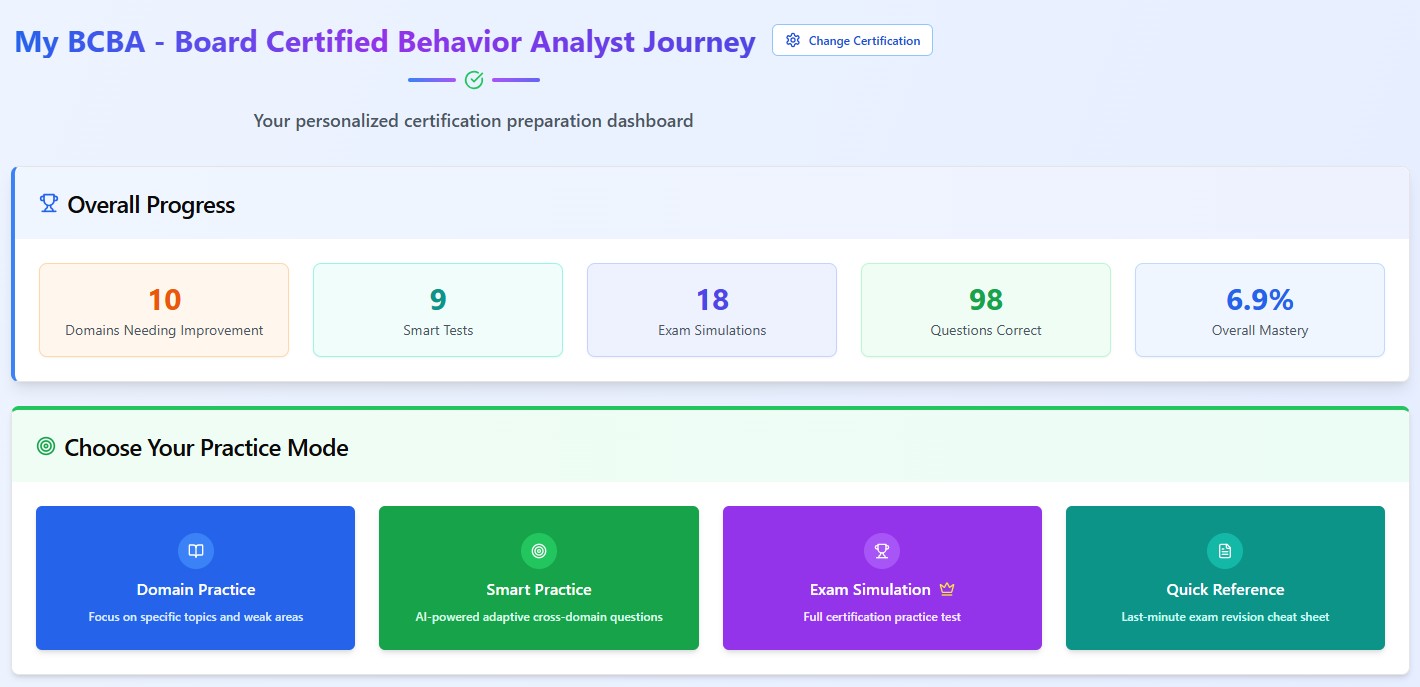1420x687 pixels.
Task: Select the trophy icon beside Overall Progress heading
Action: click(x=47, y=202)
